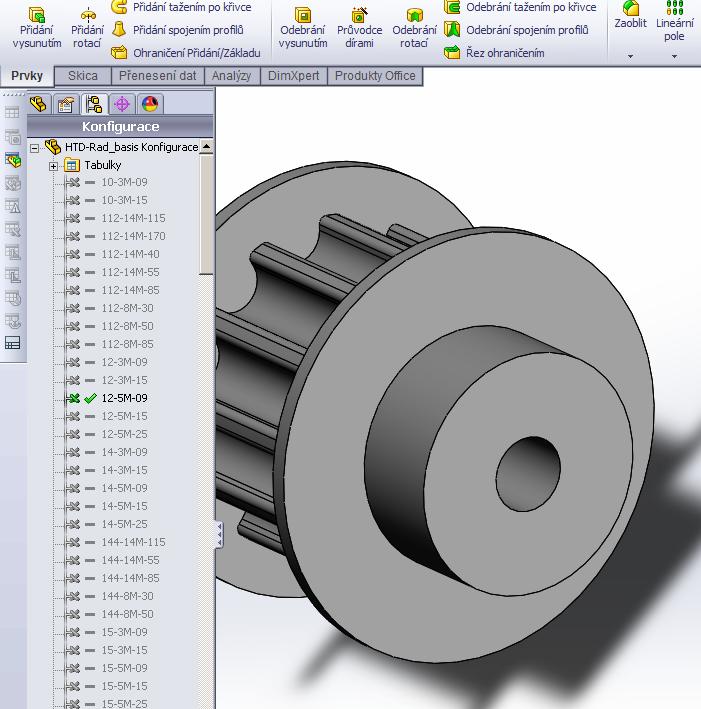
Task: Open the dropdown arrow under Zaoblit
Action: [631, 57]
